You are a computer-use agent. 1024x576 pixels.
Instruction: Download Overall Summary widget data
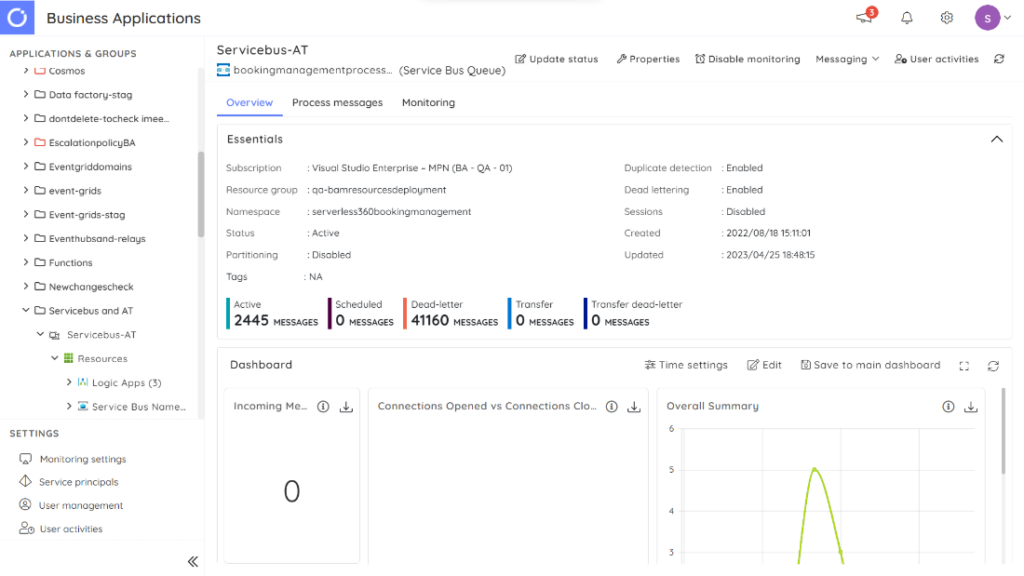click(x=971, y=406)
